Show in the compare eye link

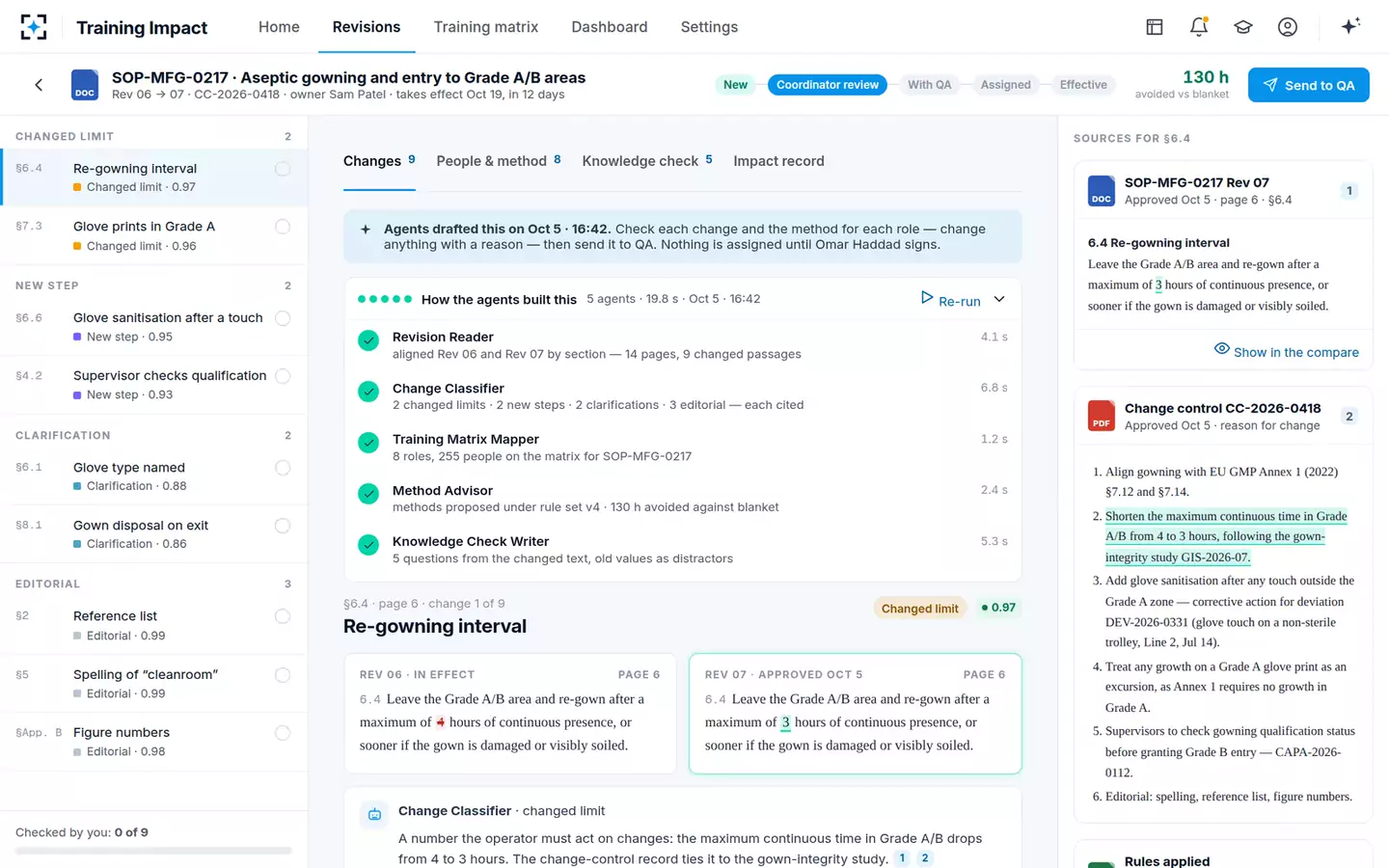1287,351
